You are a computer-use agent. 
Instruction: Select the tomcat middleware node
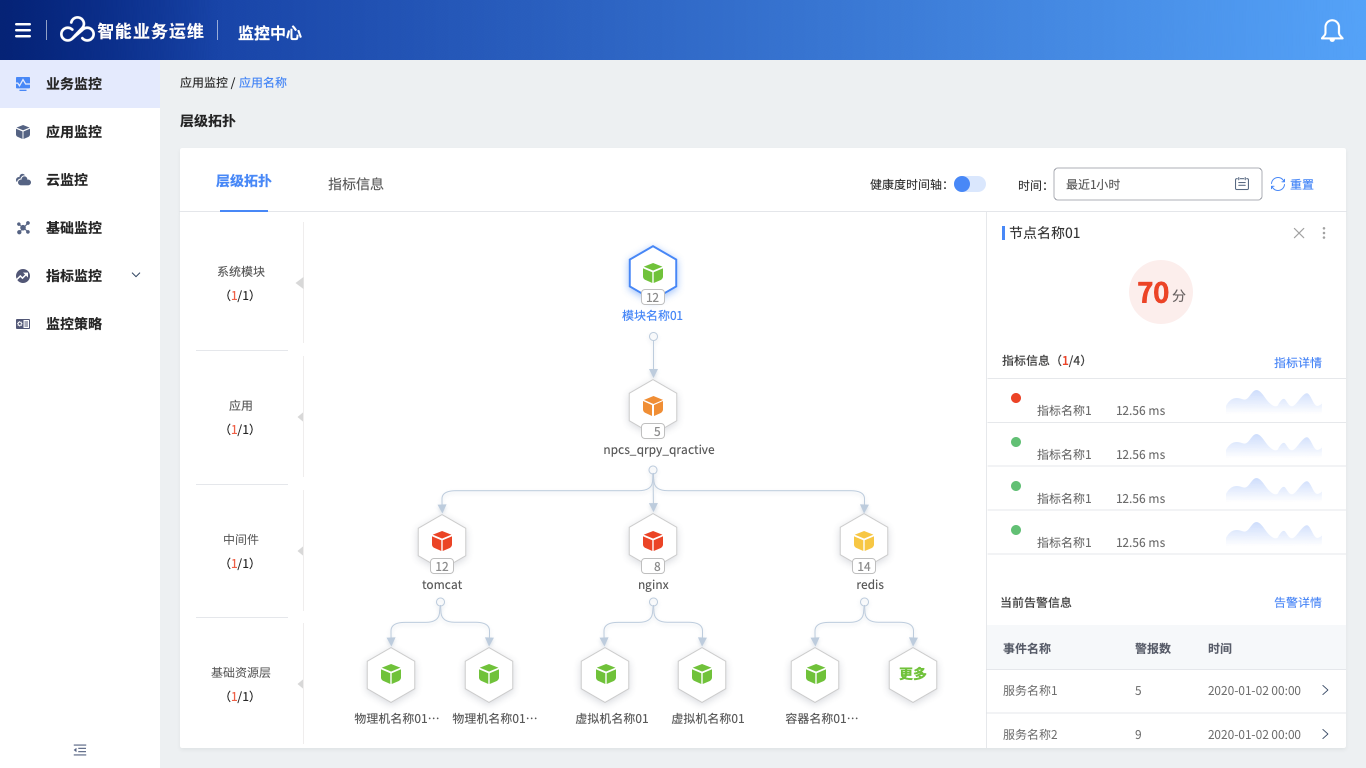coord(442,541)
